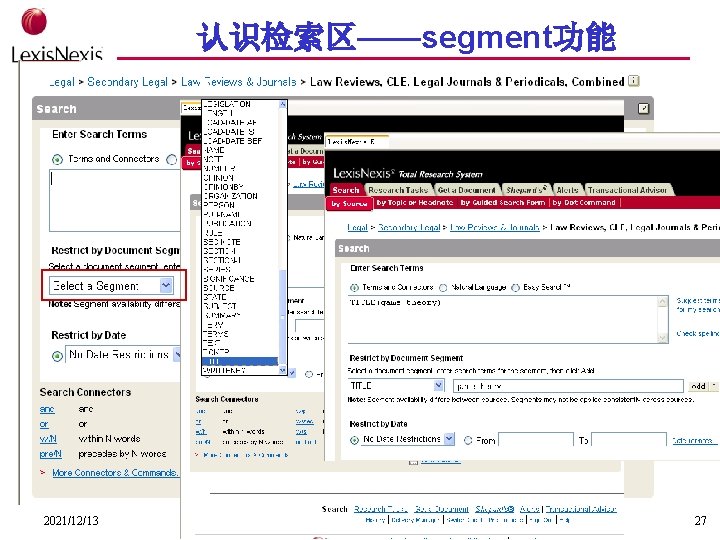Click the search terms text area in left panel
Image resolution: width=720 pixels, height=540 pixels.
tap(115, 201)
